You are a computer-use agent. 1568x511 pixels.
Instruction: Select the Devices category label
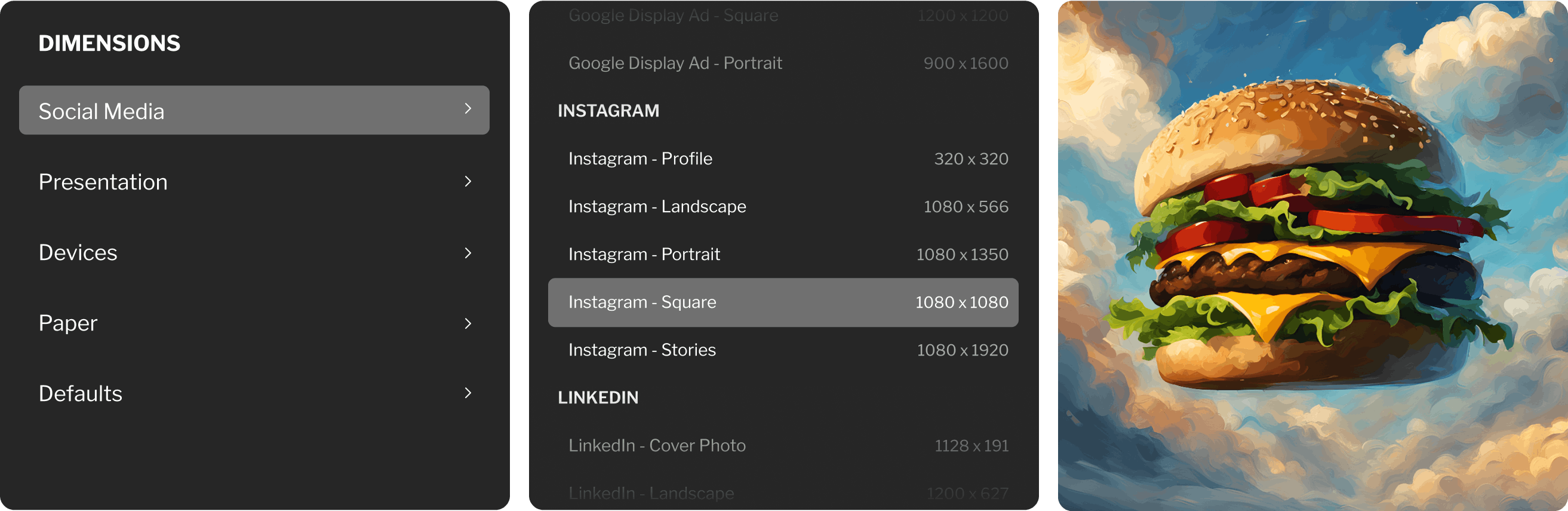coord(78,253)
